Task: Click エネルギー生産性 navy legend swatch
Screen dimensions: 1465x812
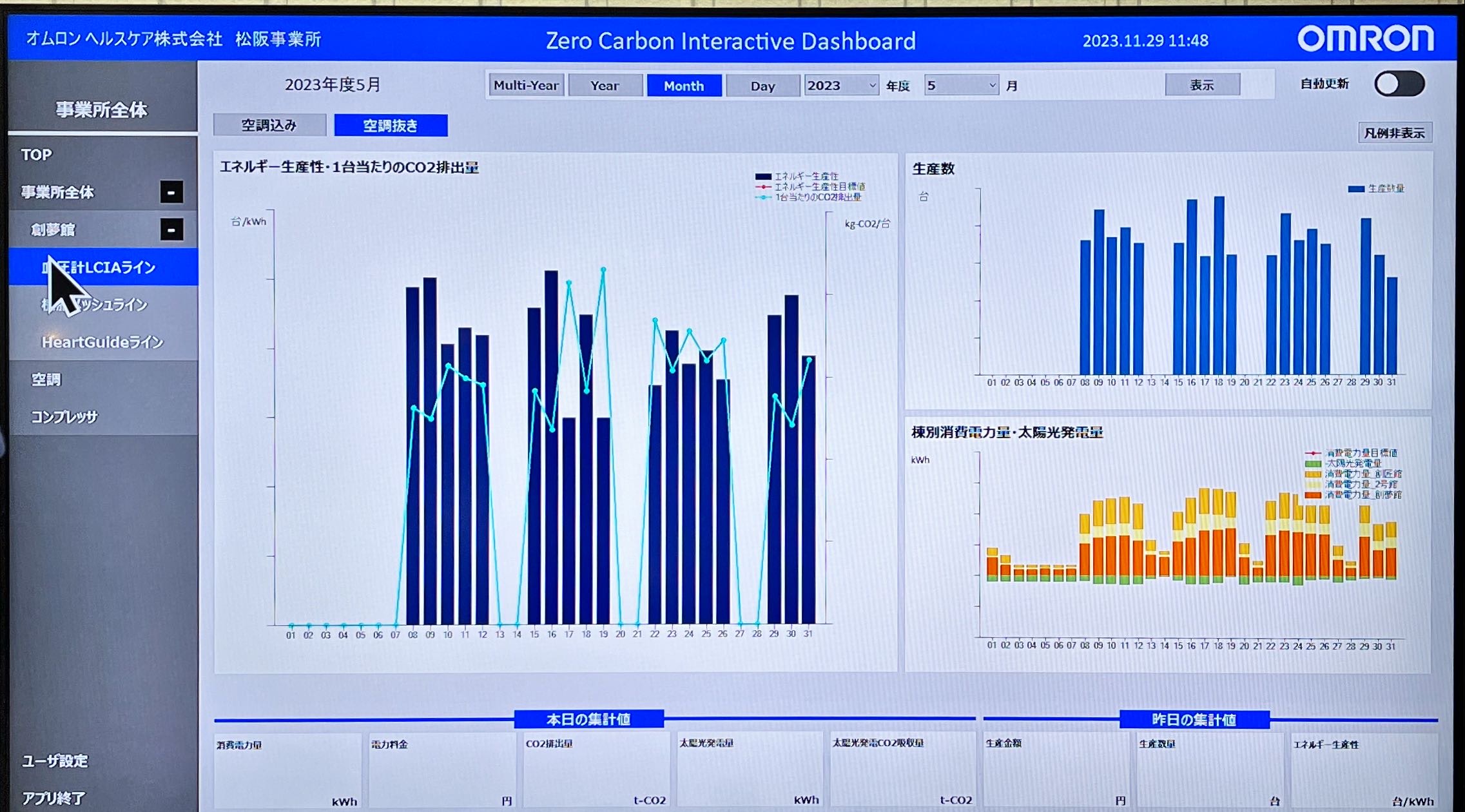Action: click(763, 176)
